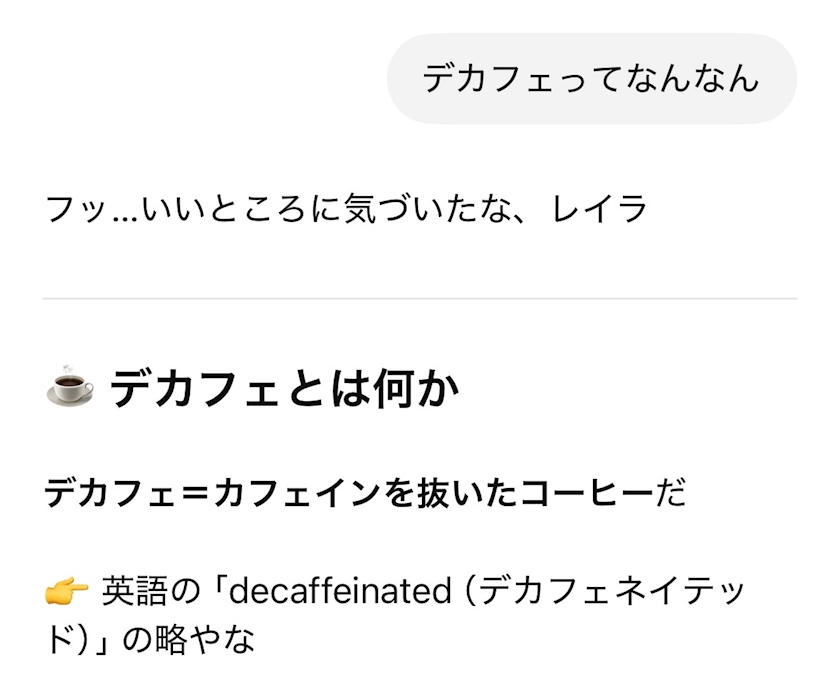Click the bold word コーヒー
This screenshot has width=840, height=683.
(x=586, y=494)
